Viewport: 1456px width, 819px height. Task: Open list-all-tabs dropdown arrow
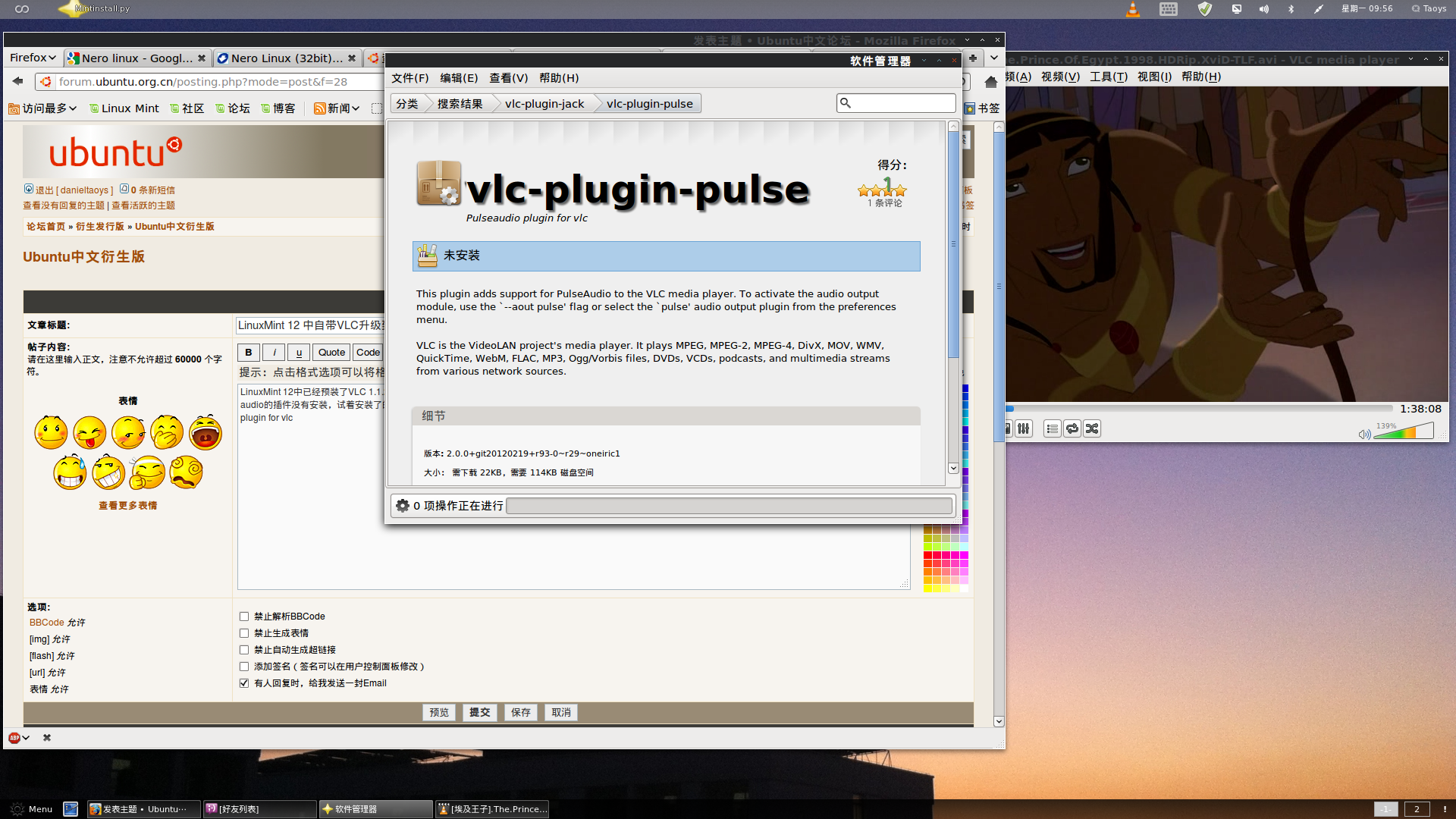point(994,58)
